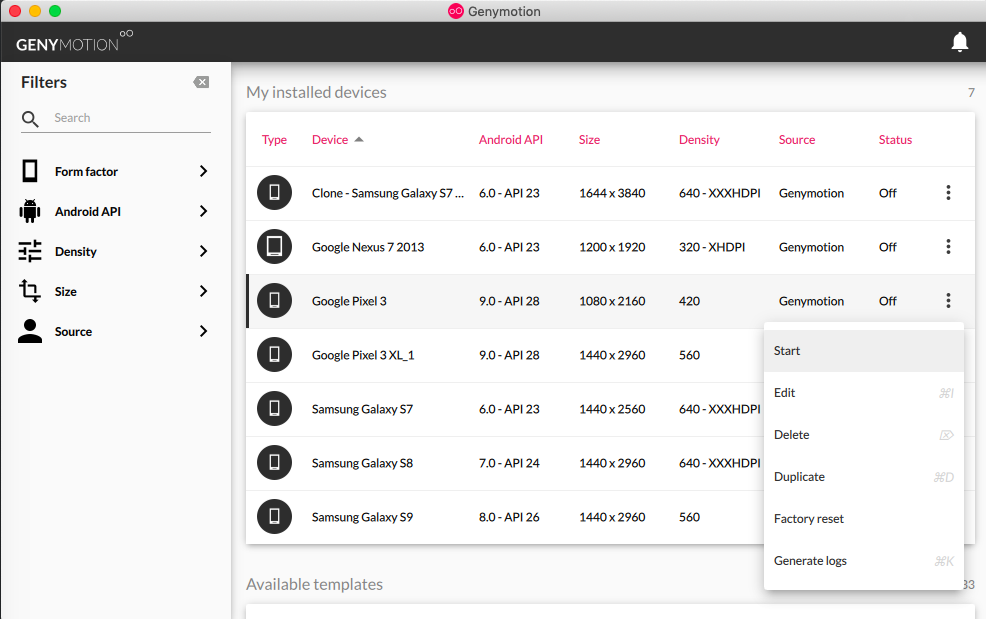The width and height of the screenshot is (986, 619).
Task: Choose Edit from the context menu
Action: click(x=863, y=393)
